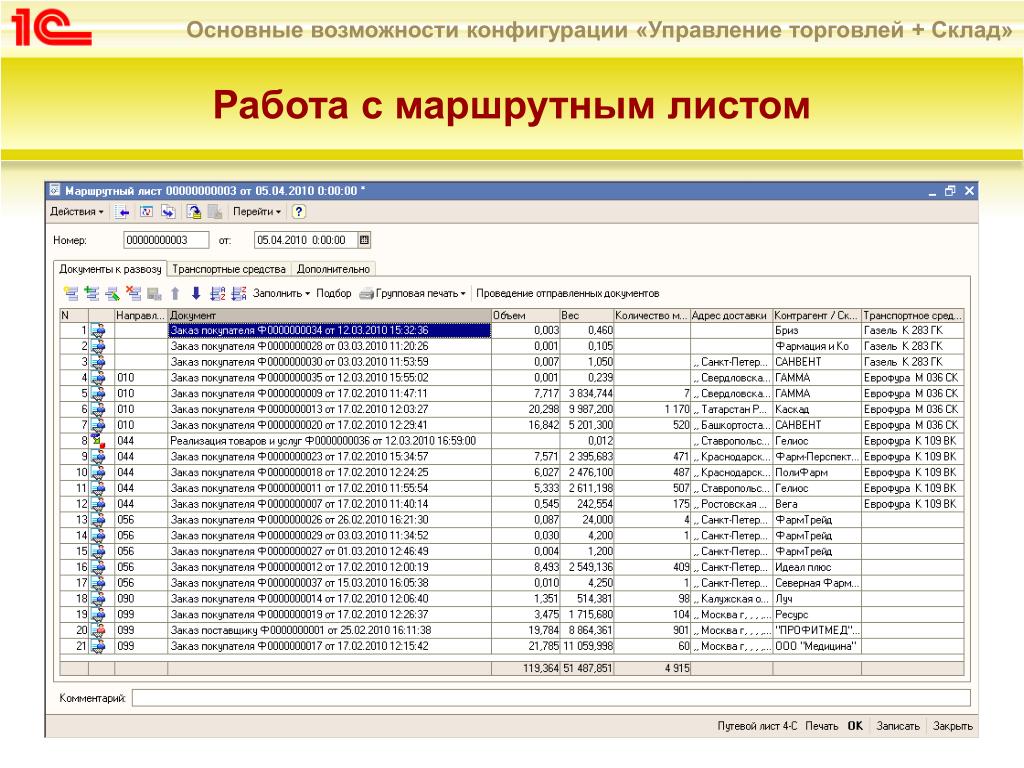Click the Северная Фарм... contractor cell

click(817, 583)
